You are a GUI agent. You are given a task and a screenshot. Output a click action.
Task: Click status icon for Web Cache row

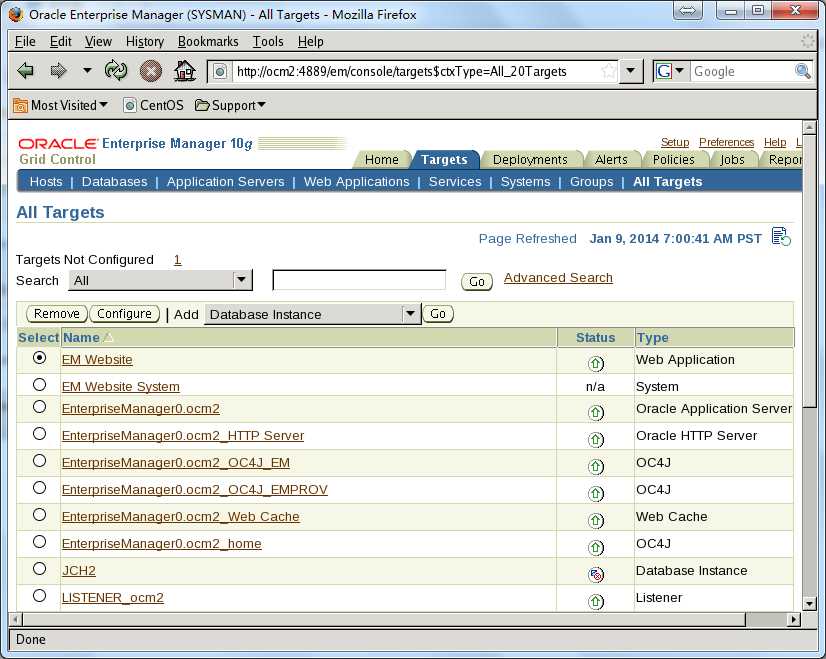pos(596,520)
